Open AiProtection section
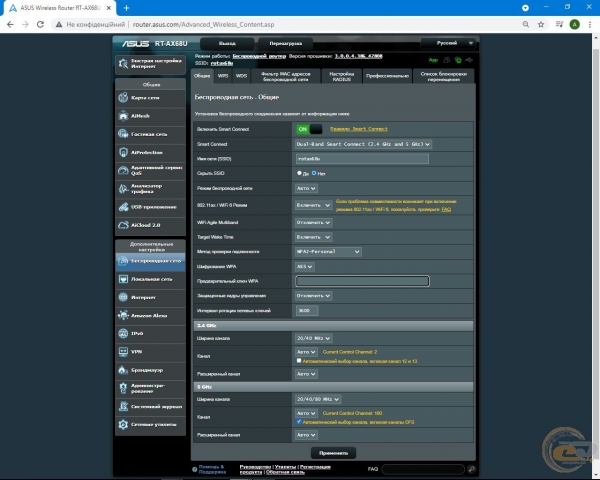 pyautogui.click(x=150, y=152)
